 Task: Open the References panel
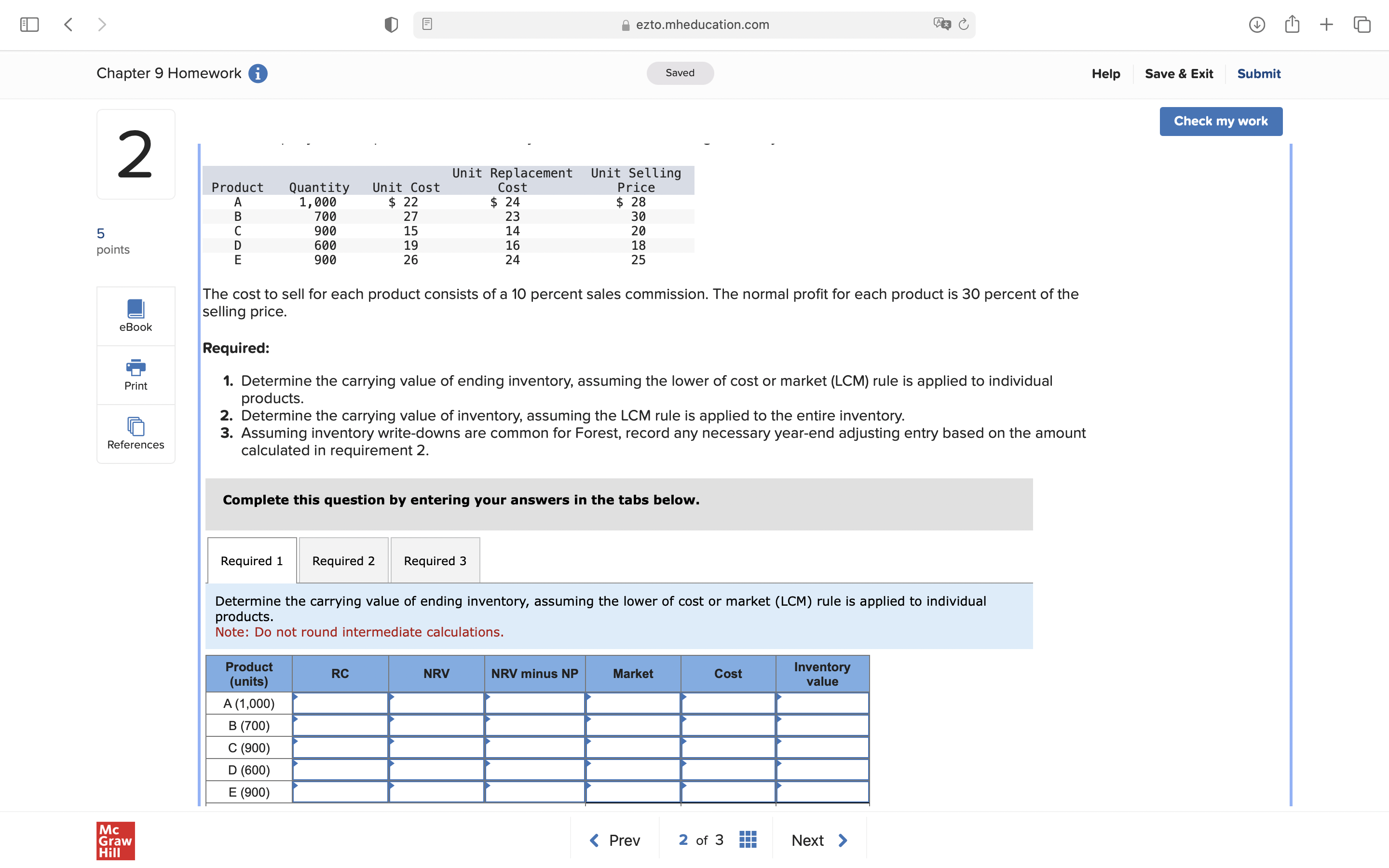(136, 434)
